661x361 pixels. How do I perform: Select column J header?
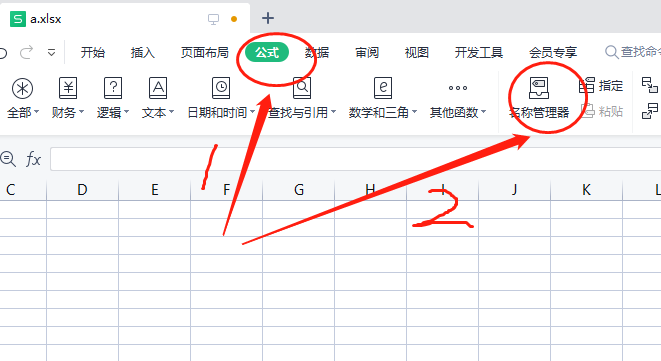pos(515,190)
